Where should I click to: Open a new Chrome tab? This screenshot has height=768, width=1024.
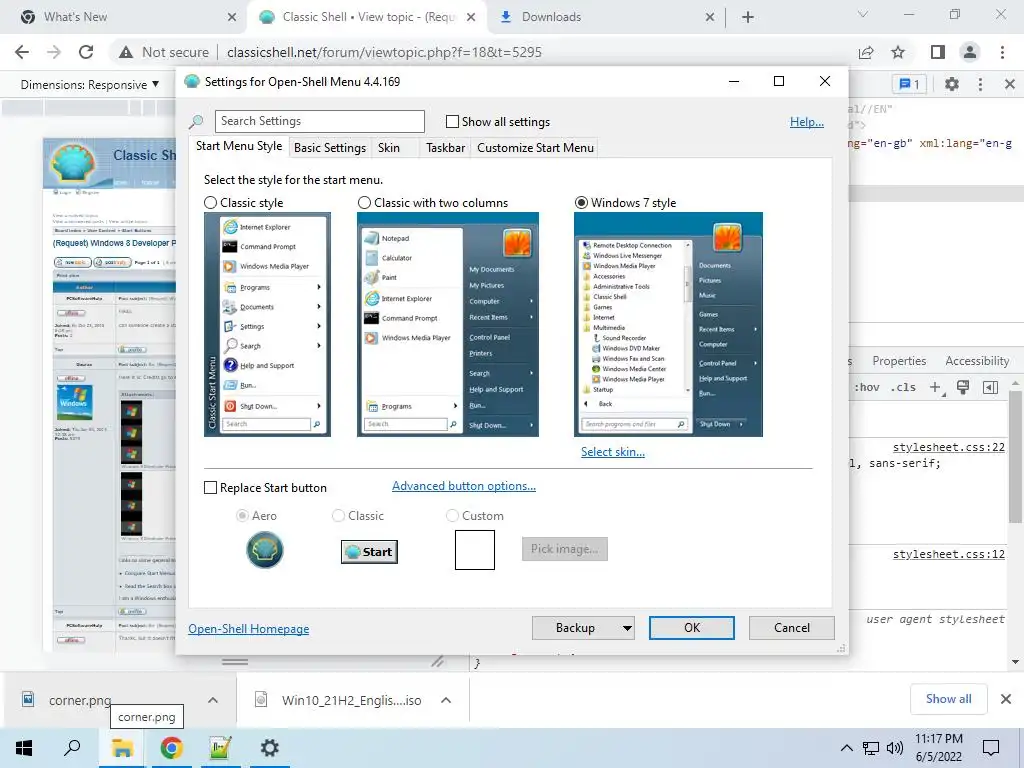click(748, 17)
